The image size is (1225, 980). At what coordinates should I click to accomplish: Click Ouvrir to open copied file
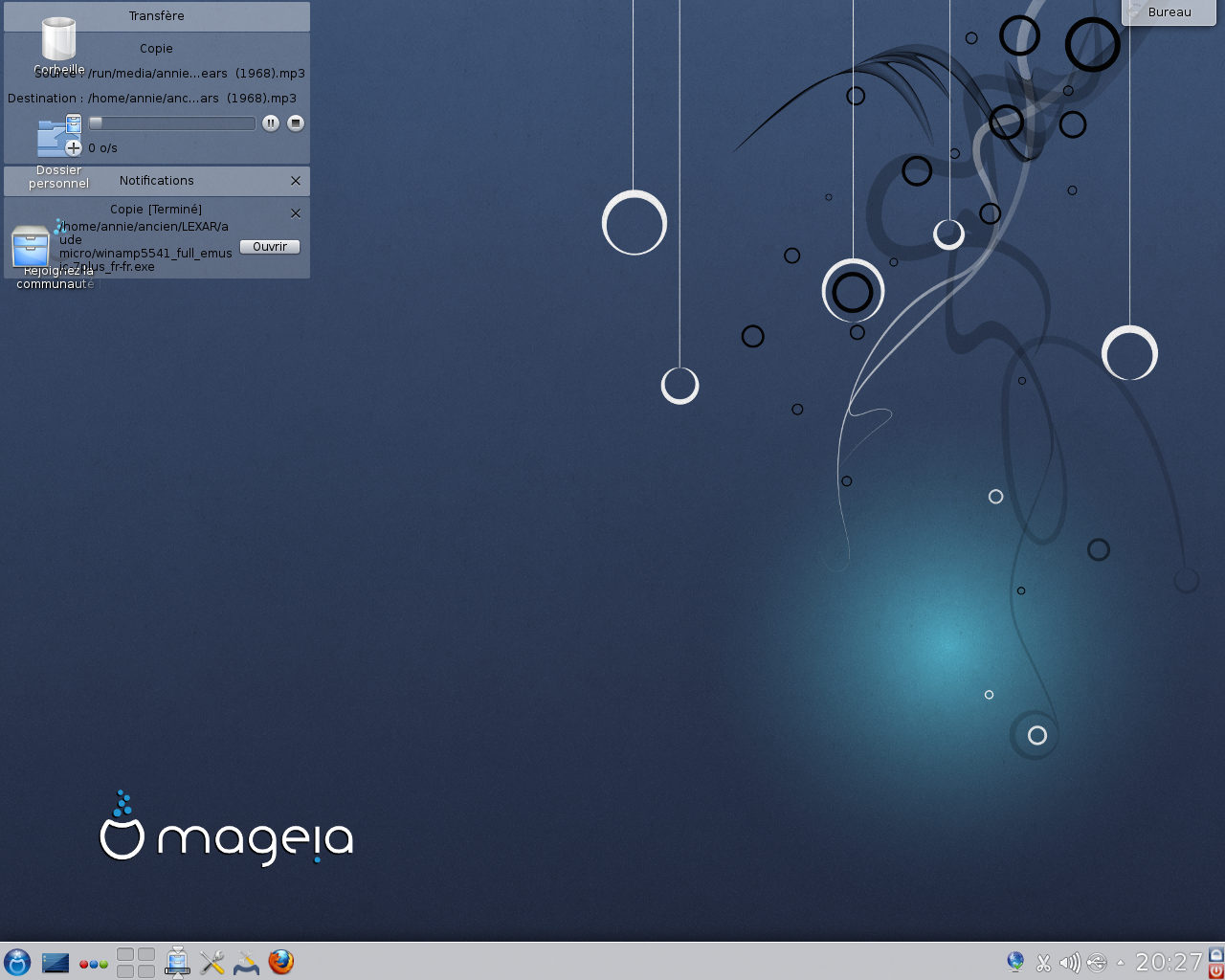270,247
